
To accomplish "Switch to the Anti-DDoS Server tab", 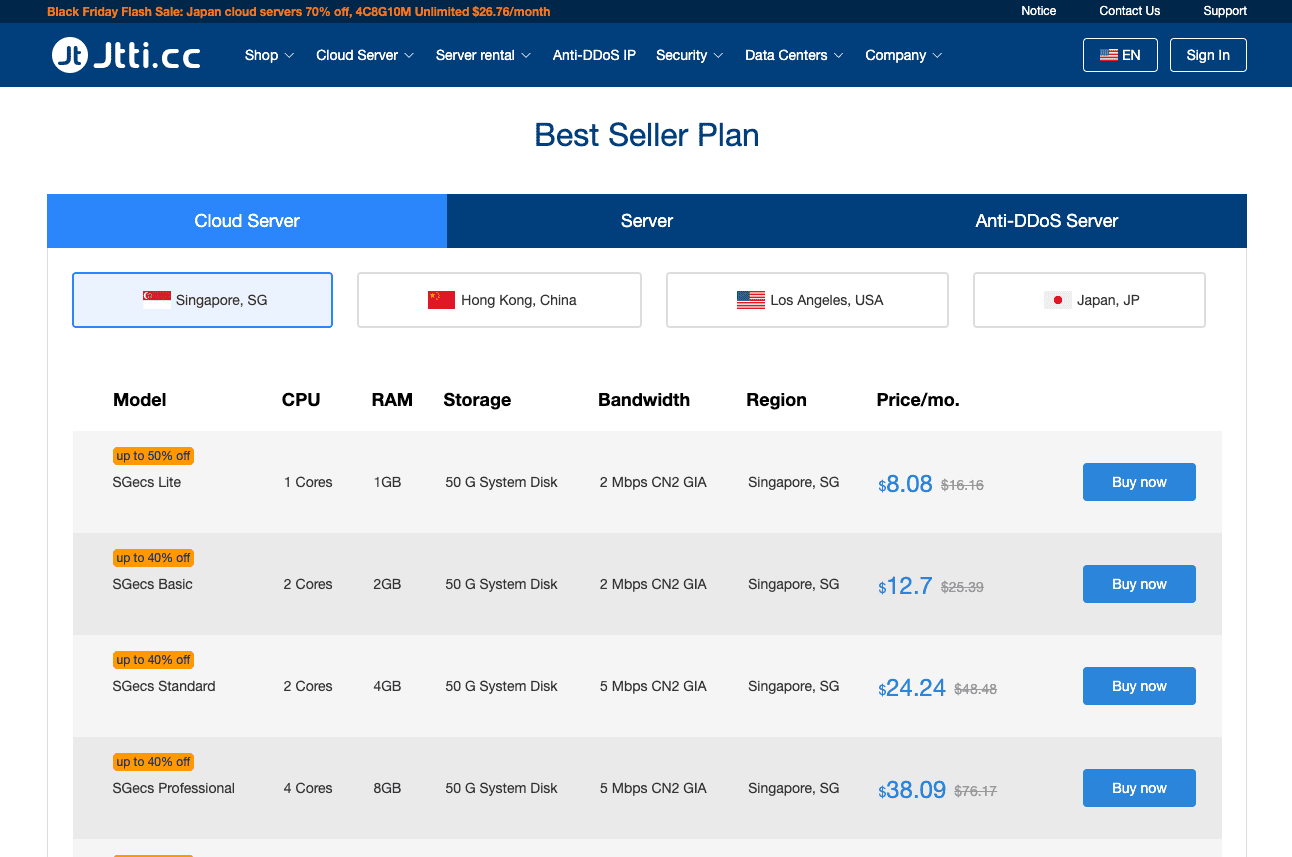I will (x=1046, y=221).
